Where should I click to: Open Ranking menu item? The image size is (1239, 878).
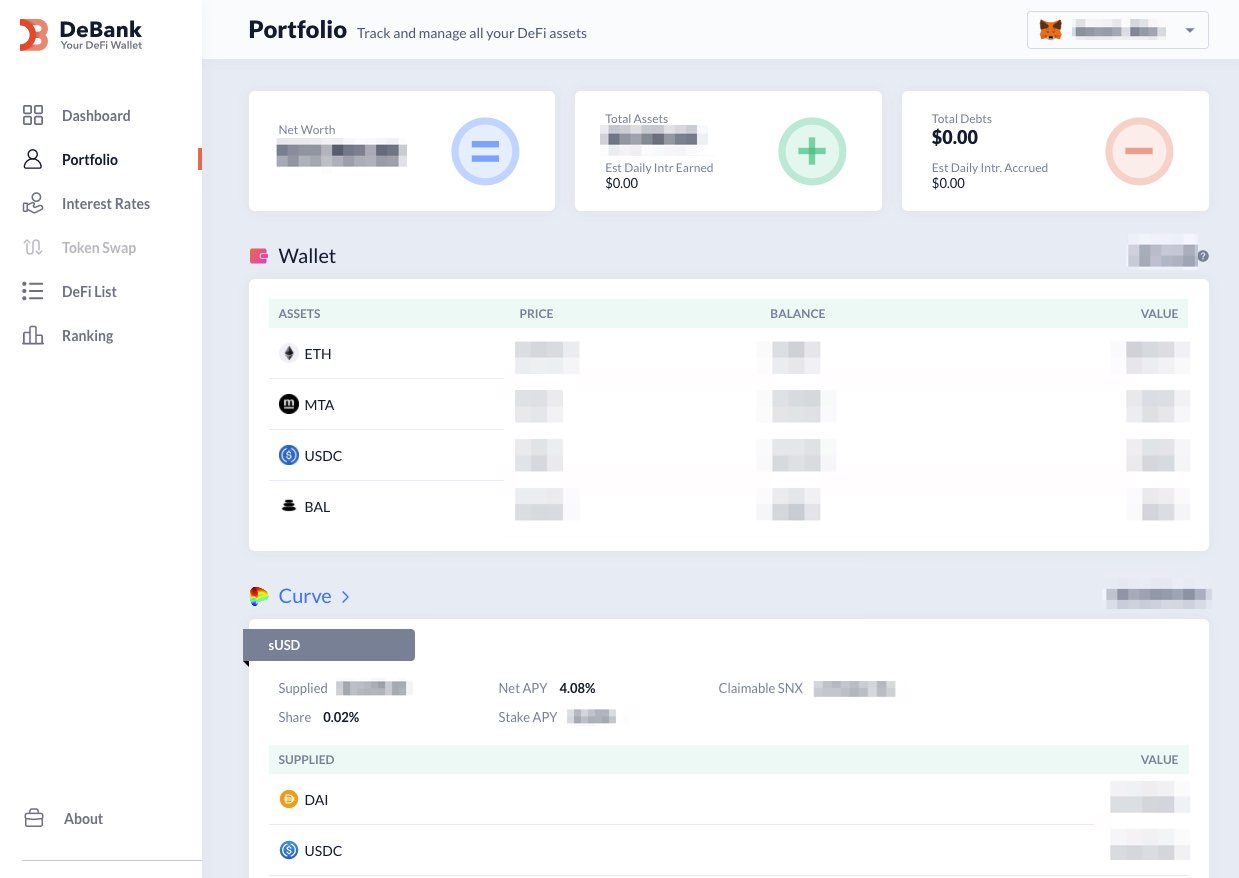pos(87,335)
